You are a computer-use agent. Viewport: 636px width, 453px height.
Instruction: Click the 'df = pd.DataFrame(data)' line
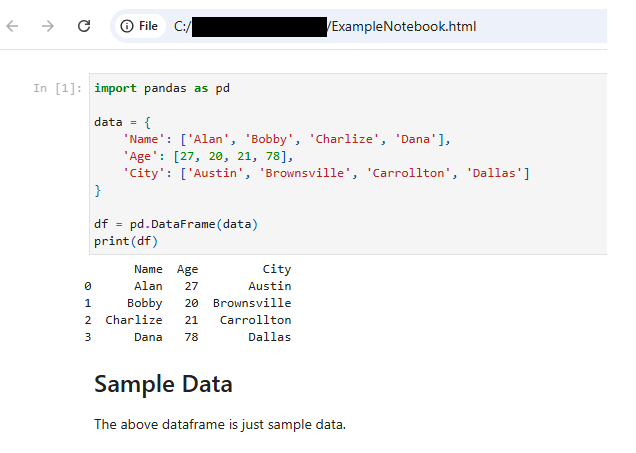coord(176,224)
